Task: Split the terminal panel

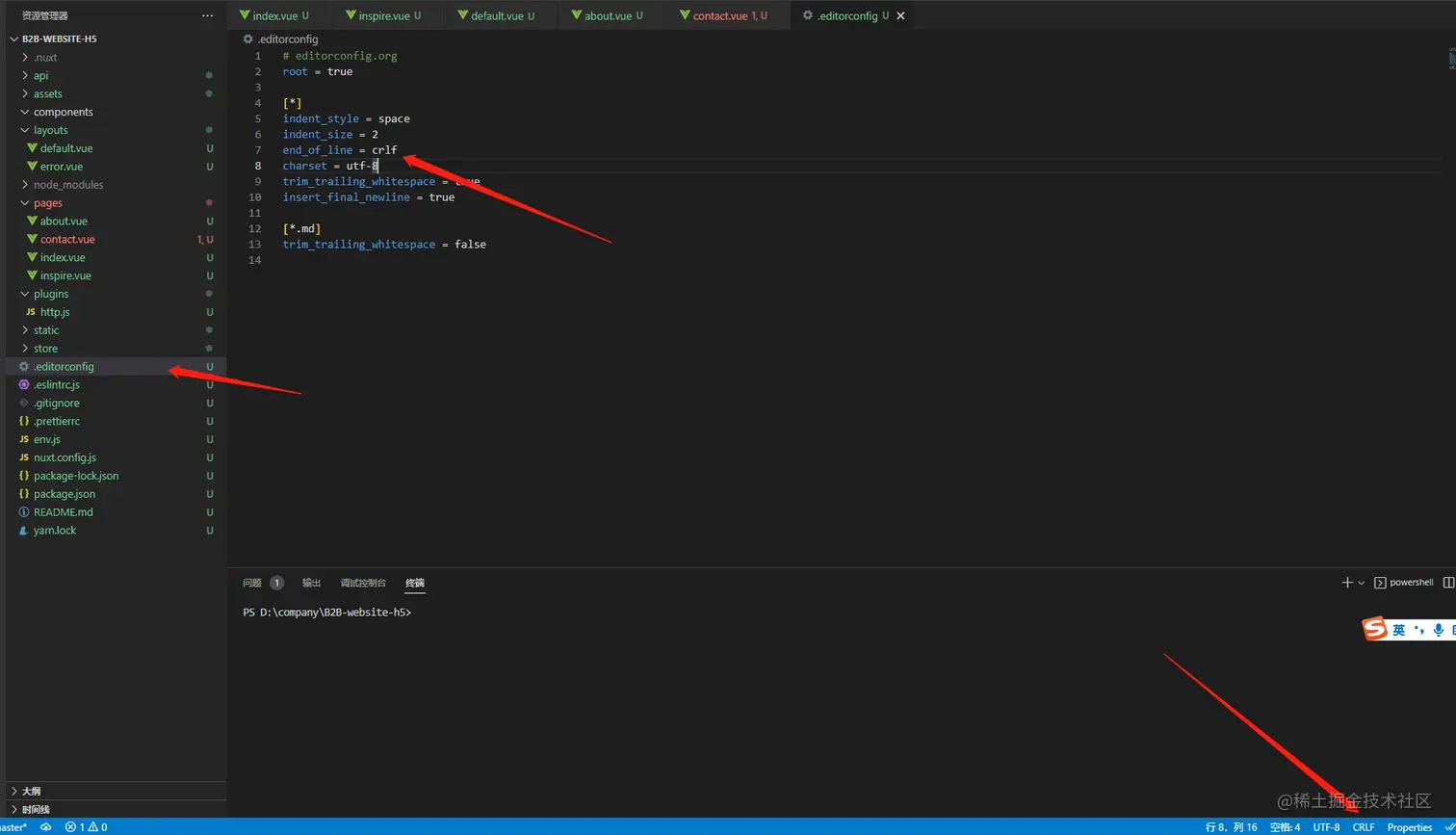Action: pos(1448,583)
